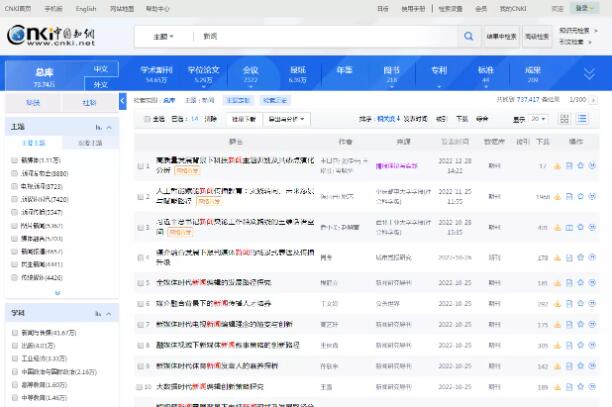Switch to 外文 language tab
This screenshot has height=407, width=612.
[x=101, y=84]
